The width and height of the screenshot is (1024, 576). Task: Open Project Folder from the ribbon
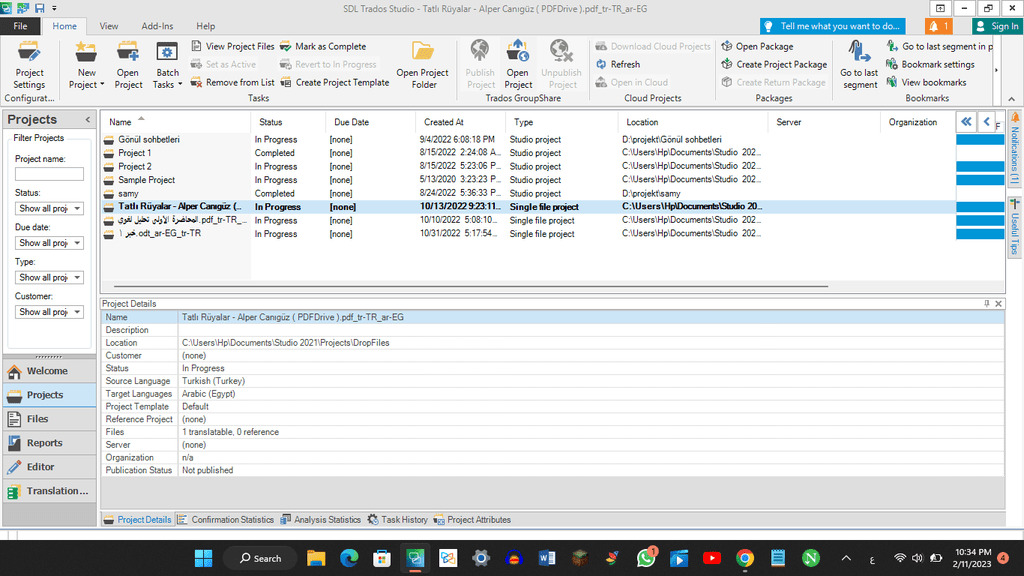[x=422, y=64]
